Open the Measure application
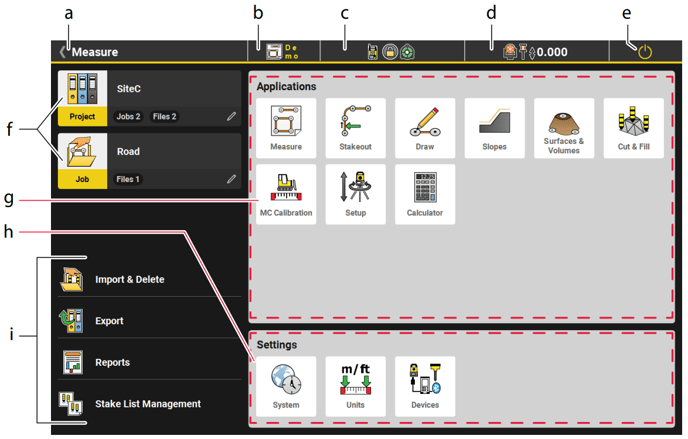 click(x=286, y=127)
